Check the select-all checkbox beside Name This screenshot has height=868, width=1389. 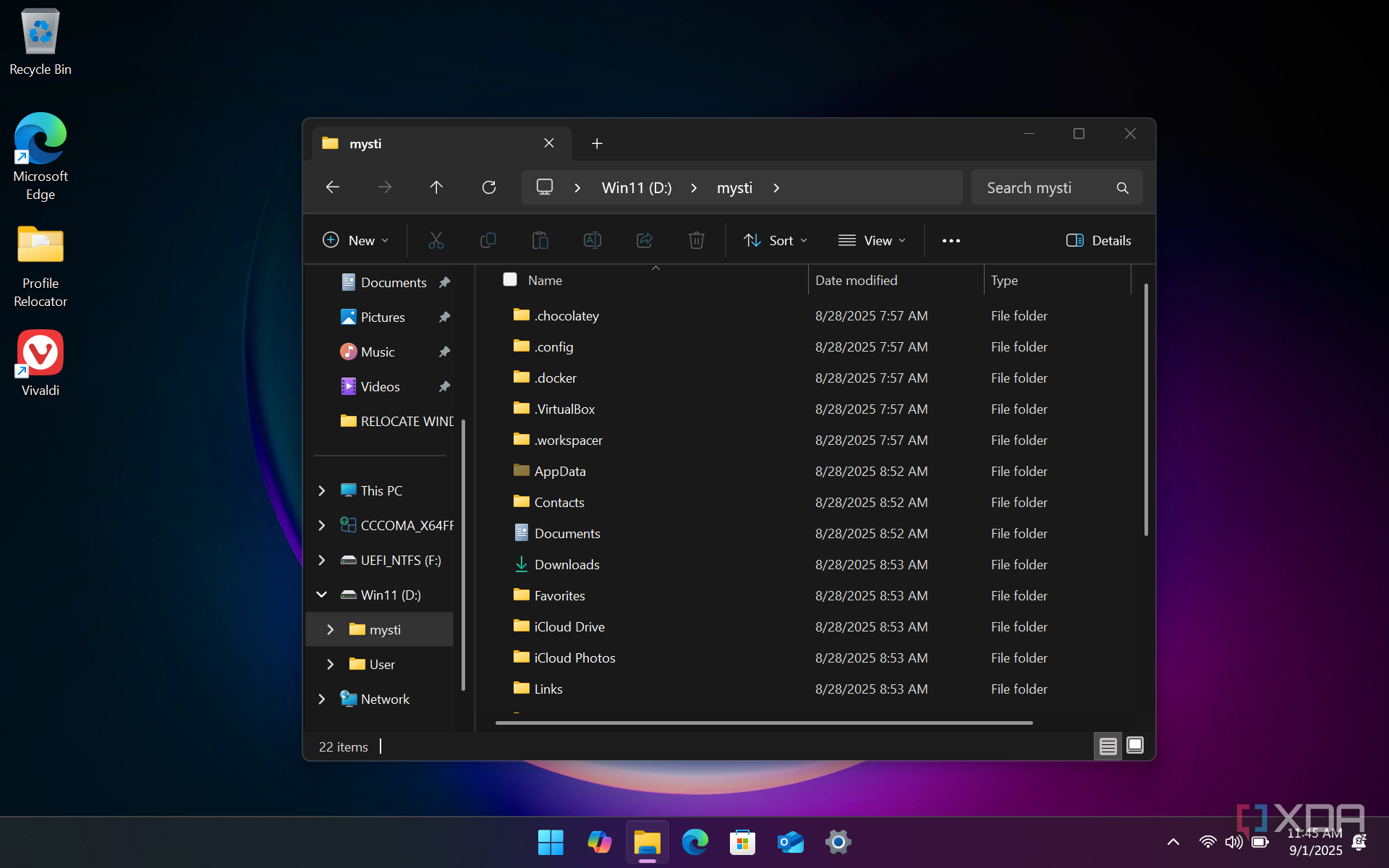pyautogui.click(x=510, y=280)
